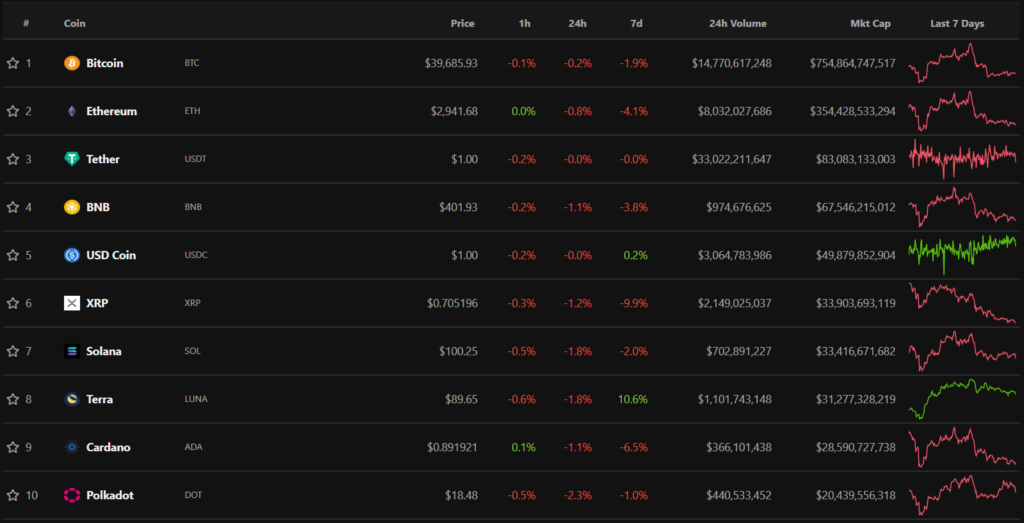Click the XRP logo icon
Image resolution: width=1024 pixels, height=523 pixels.
(x=72, y=303)
